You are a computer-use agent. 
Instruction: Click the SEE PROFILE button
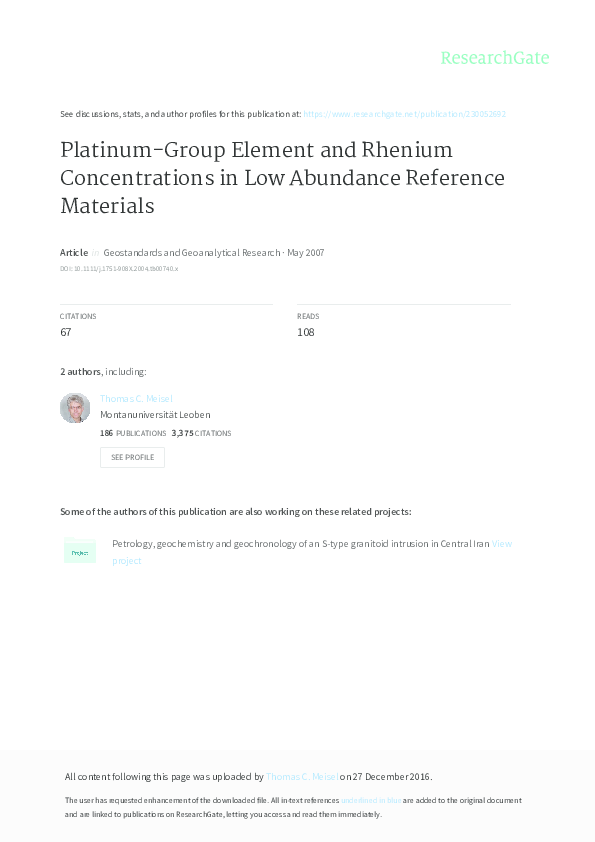coord(132,456)
